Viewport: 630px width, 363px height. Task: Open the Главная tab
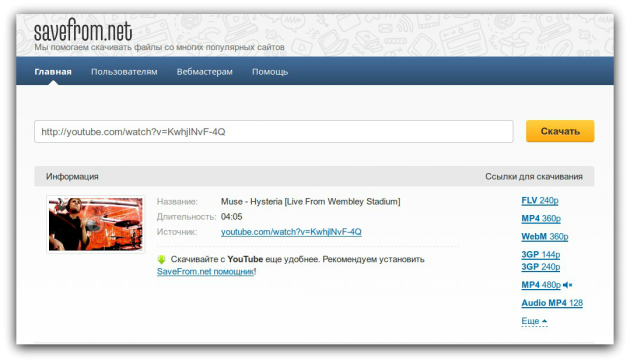pos(53,72)
